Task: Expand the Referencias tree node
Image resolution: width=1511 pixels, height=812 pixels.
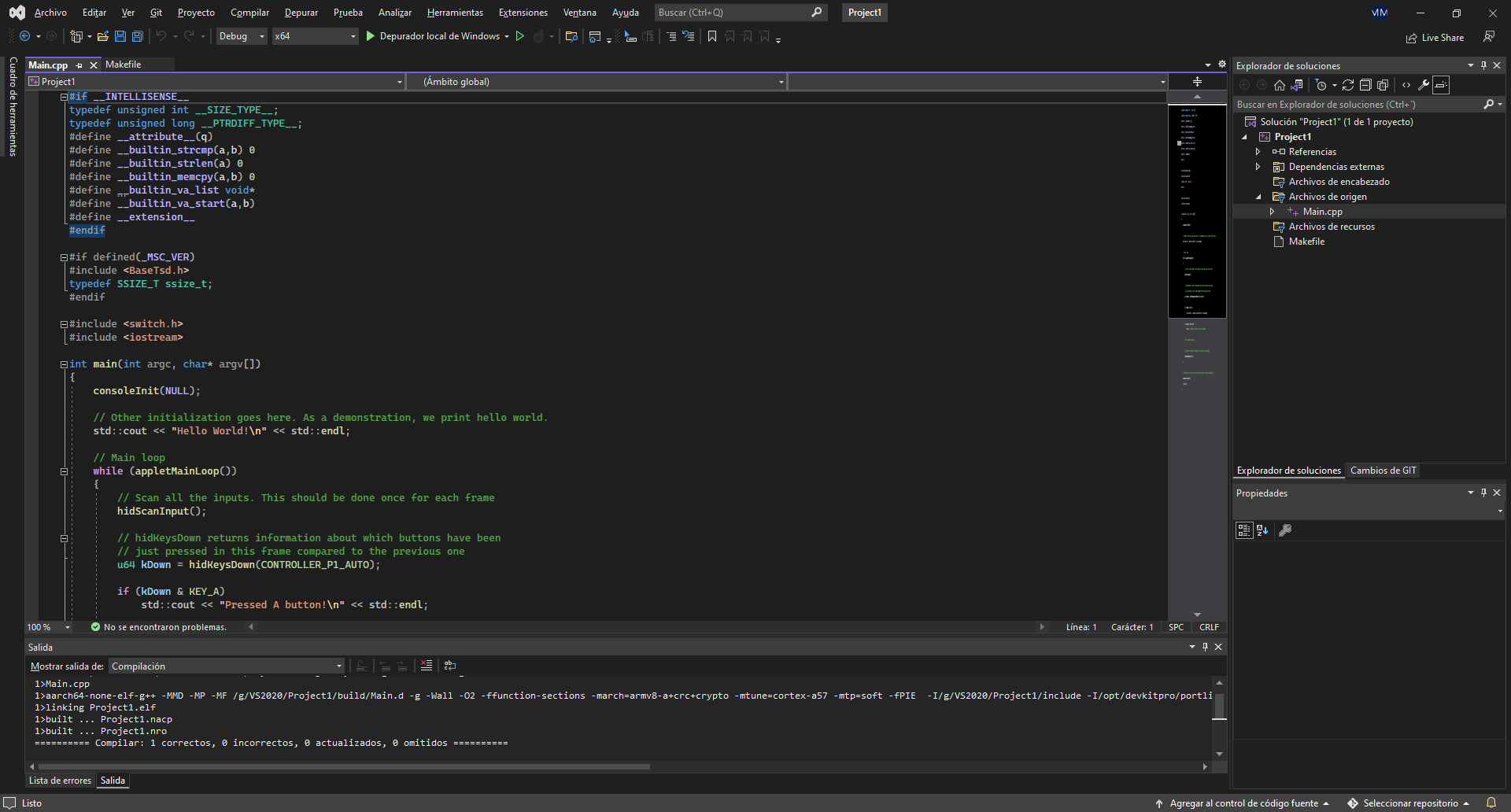Action: pos(1258,152)
